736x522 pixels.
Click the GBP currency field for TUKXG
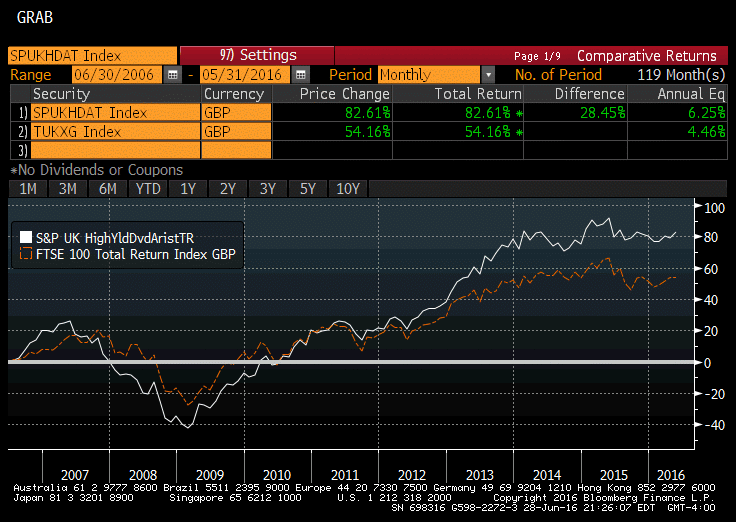237,131
